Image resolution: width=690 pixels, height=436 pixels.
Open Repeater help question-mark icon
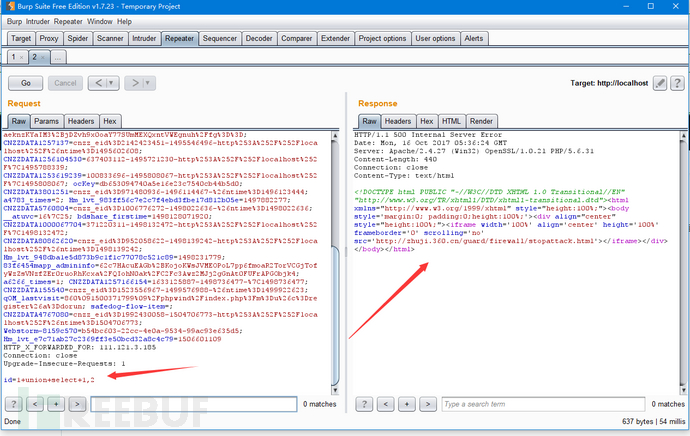tap(677, 83)
